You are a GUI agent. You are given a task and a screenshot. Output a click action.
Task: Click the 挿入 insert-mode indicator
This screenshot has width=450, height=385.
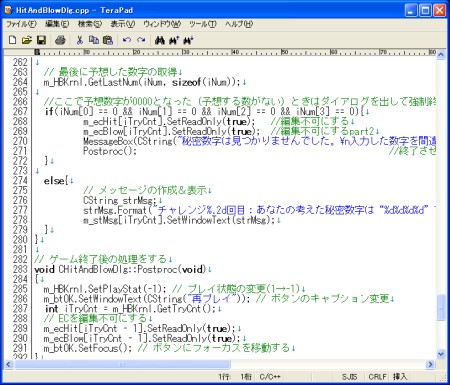pyautogui.click(x=400, y=377)
